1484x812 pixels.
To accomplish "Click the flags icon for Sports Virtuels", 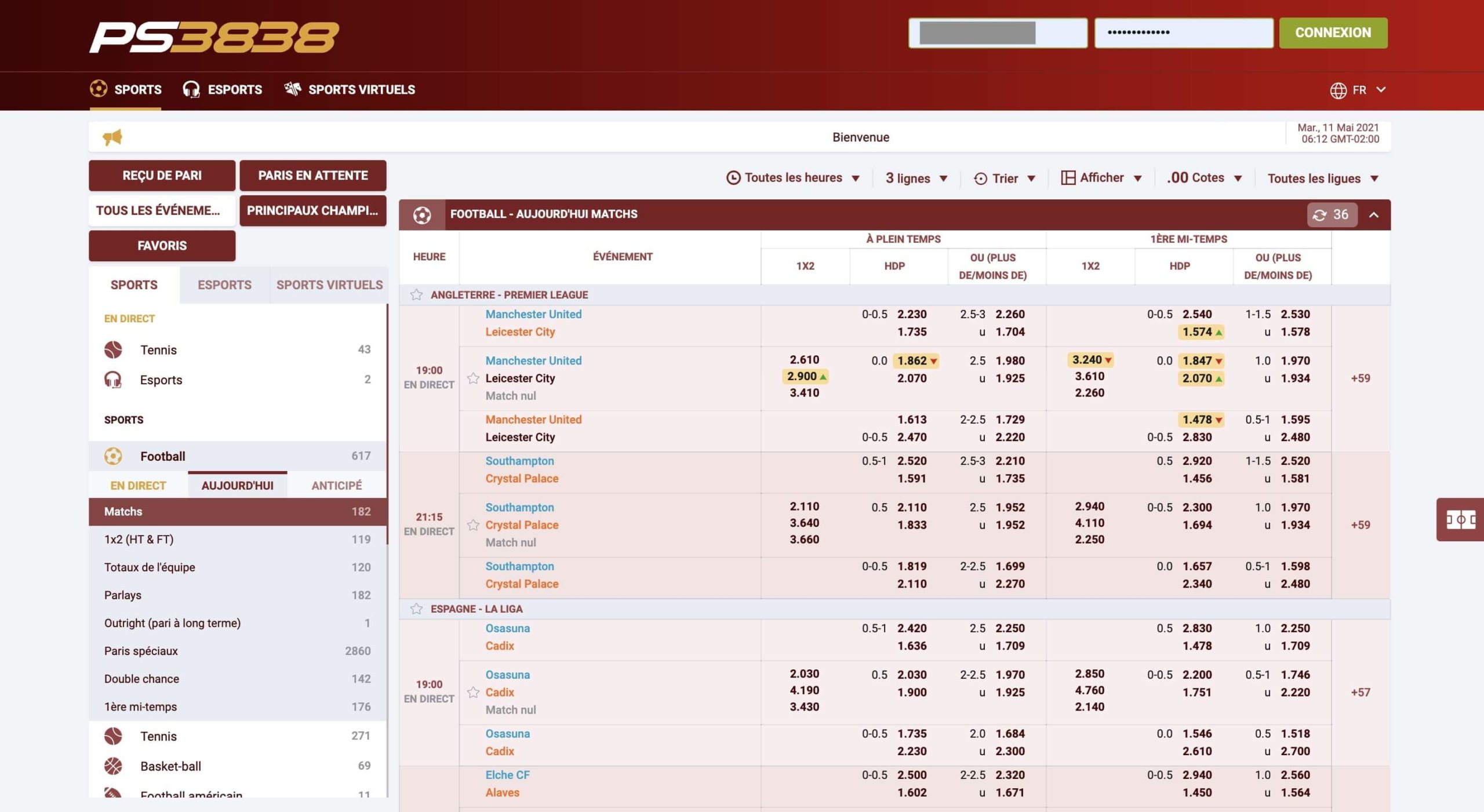I will pos(293,89).
